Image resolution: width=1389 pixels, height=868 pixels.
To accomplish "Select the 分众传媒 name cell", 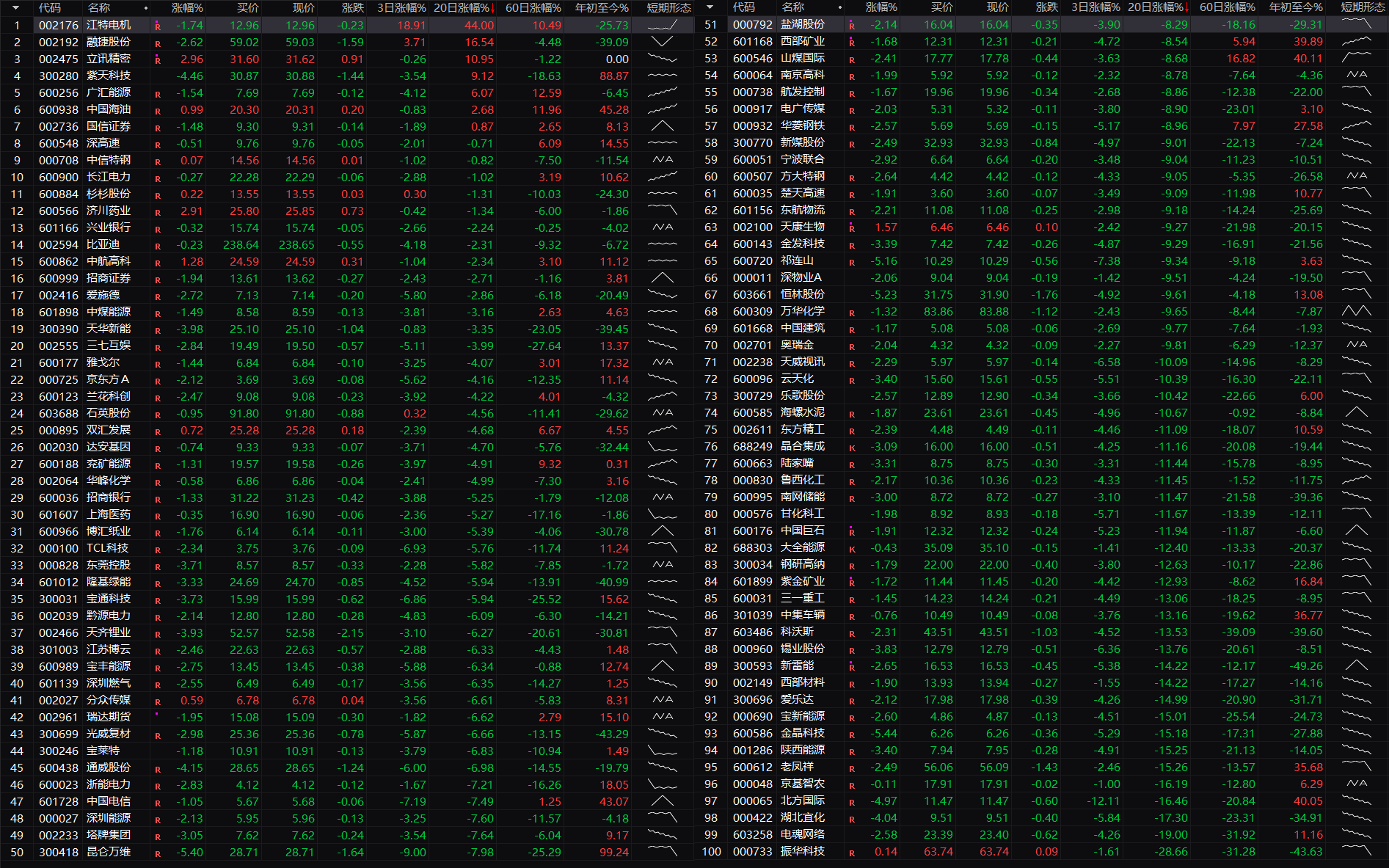I will [109, 700].
